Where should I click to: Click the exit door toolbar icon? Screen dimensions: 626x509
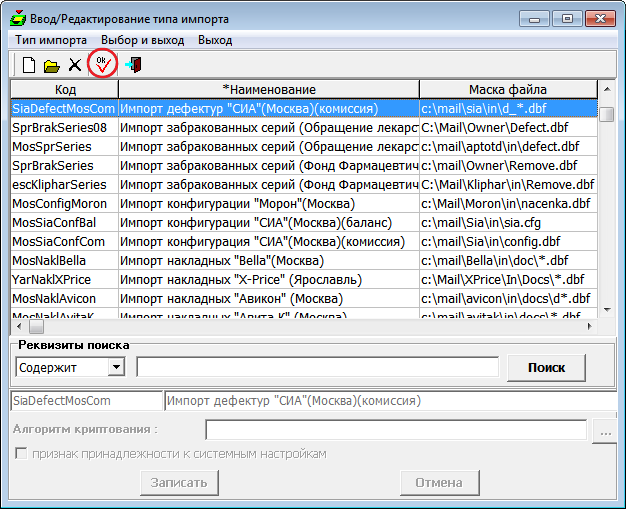tap(132, 66)
